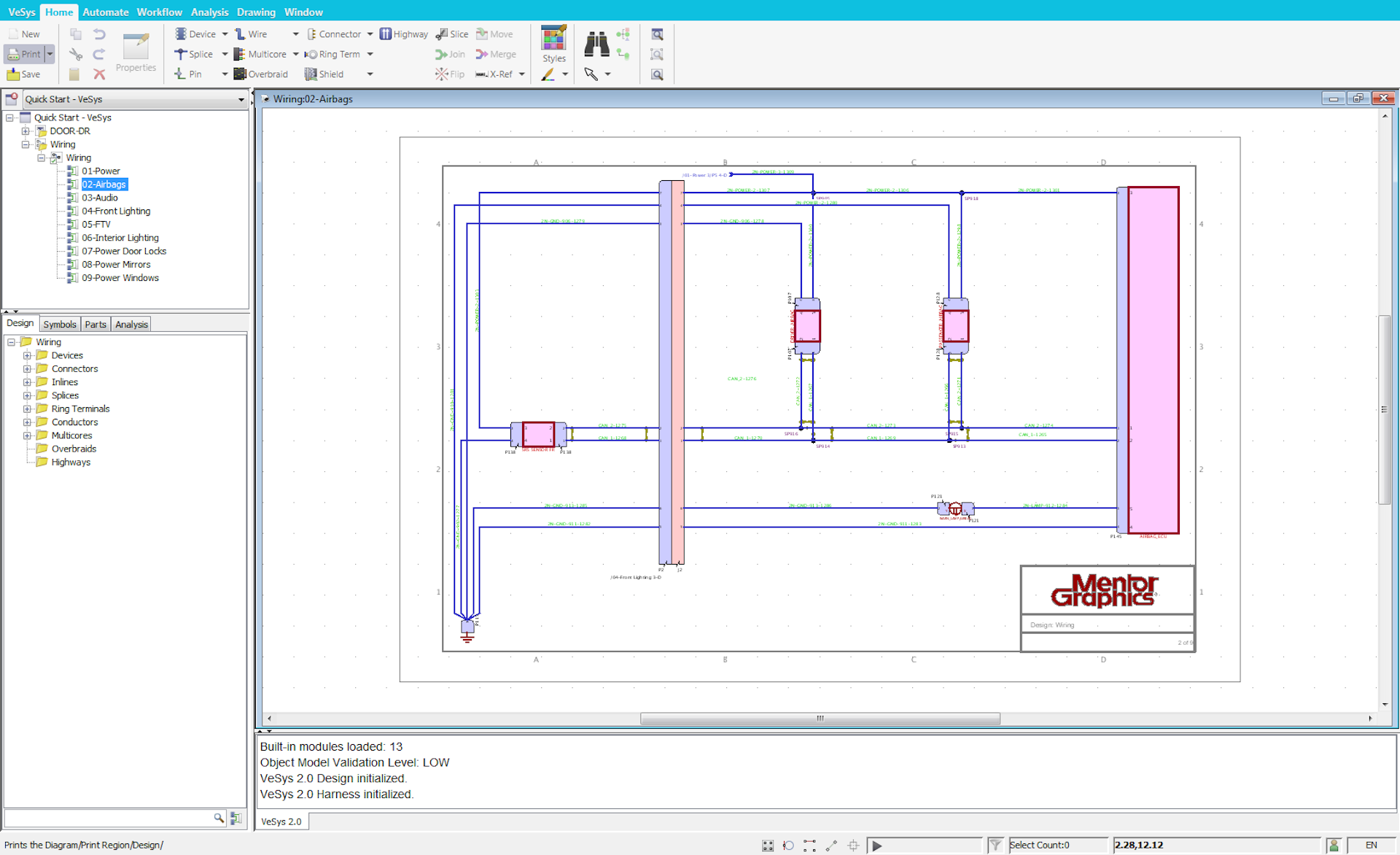Screen dimensions: 1400x855
Task: Click the New button
Action: [x=23, y=34]
